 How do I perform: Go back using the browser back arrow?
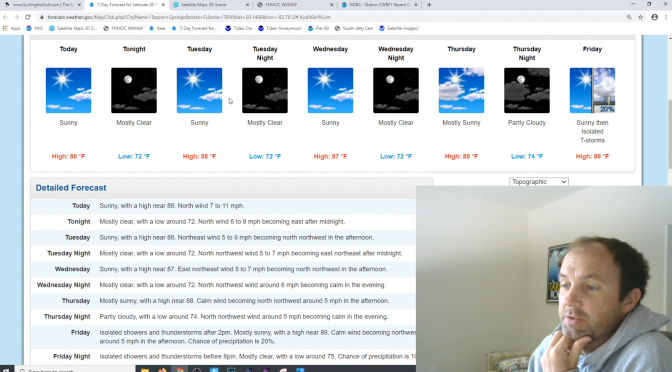point(5,17)
